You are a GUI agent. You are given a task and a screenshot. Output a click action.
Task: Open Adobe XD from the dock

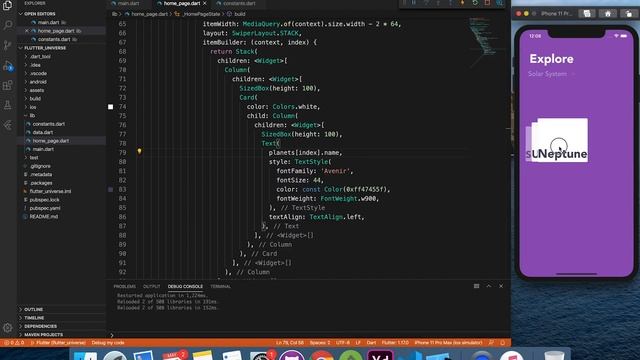(380, 355)
